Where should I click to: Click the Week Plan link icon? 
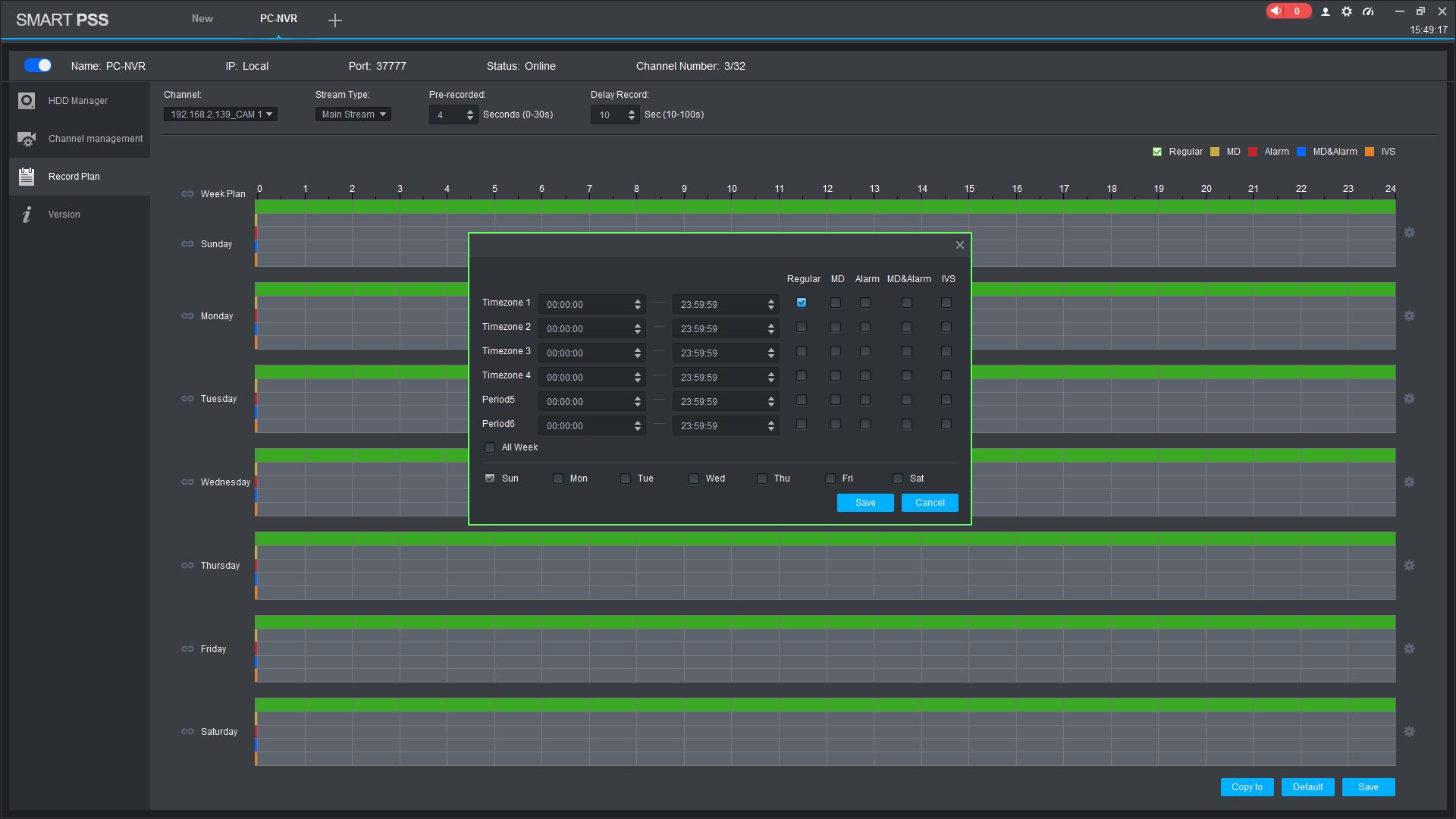click(x=187, y=194)
